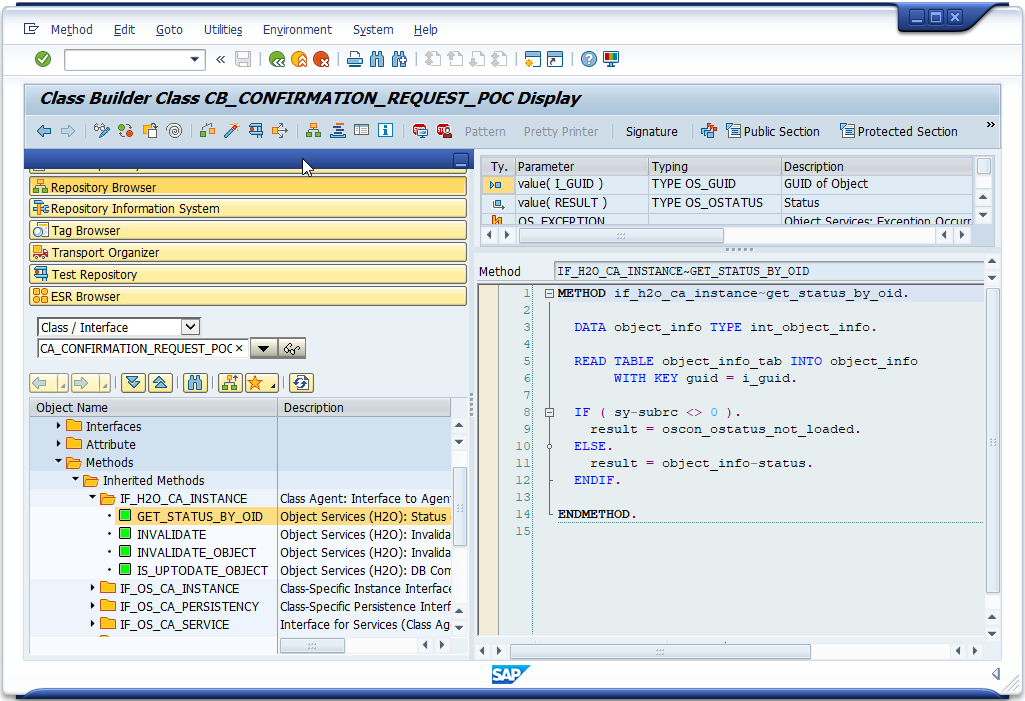The width and height of the screenshot is (1025, 701).
Task: Open the Repository Browser
Action: pos(248,187)
